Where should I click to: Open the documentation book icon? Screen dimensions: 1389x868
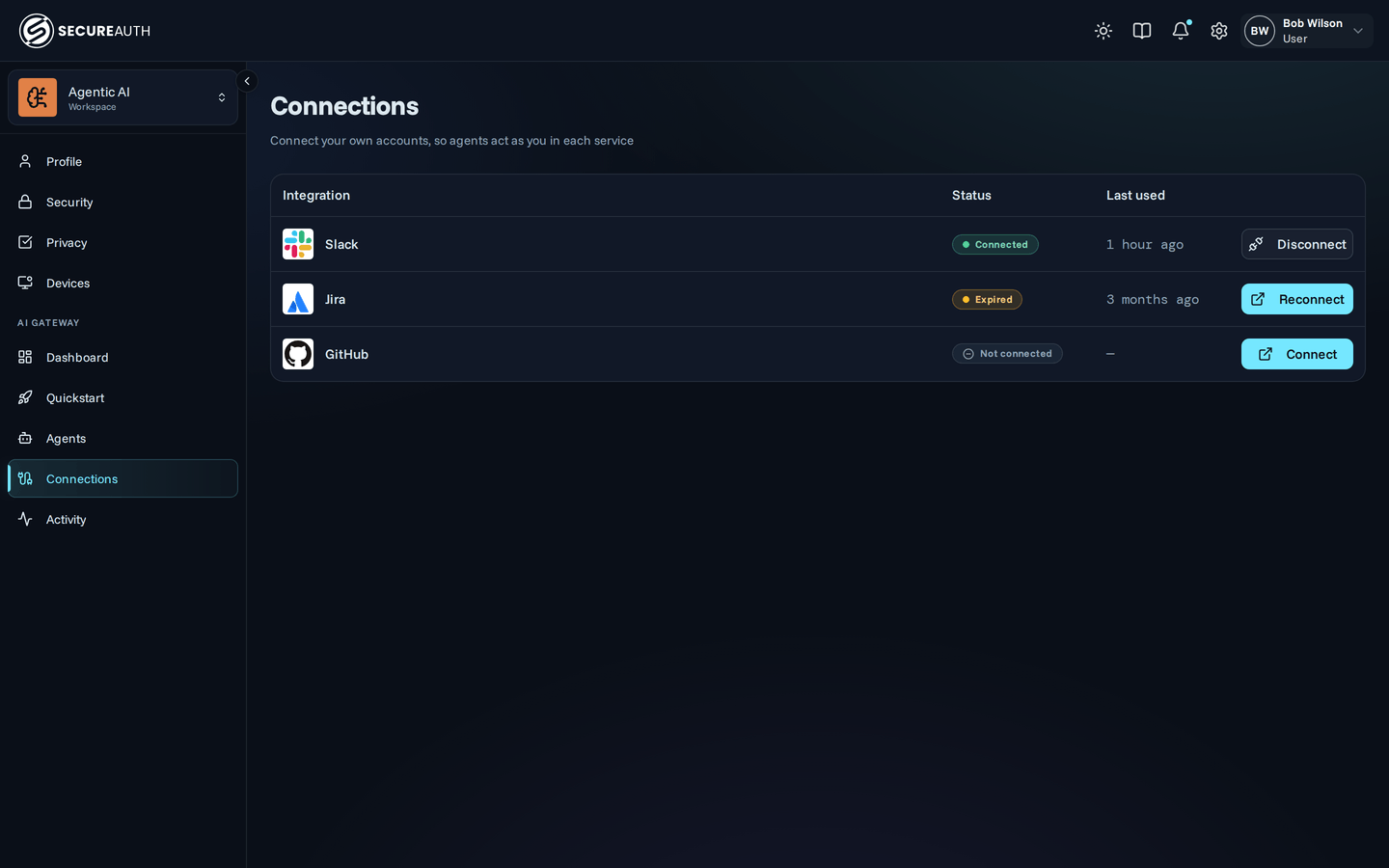[x=1142, y=31]
